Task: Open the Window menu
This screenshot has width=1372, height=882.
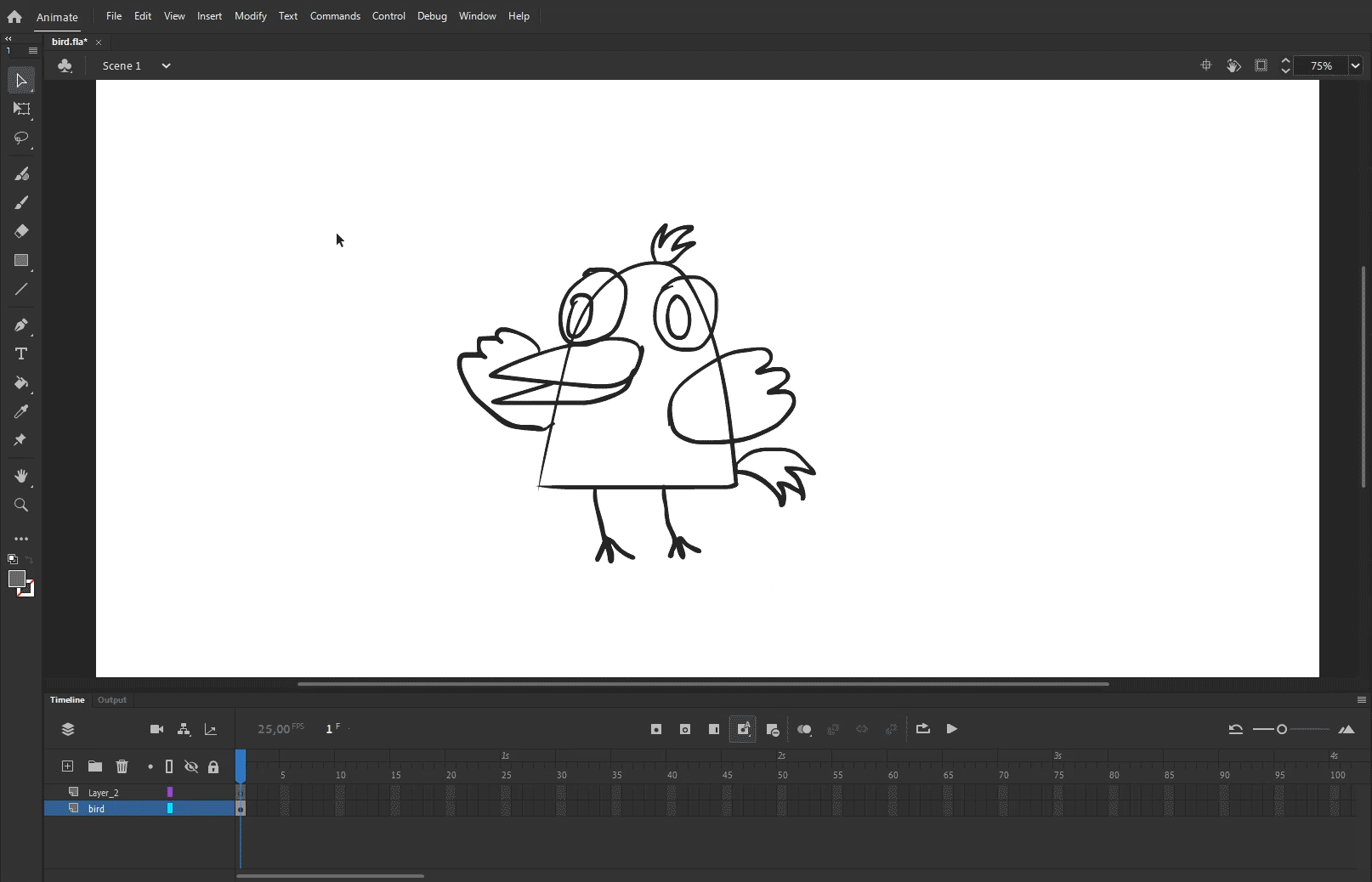Action: (x=478, y=16)
